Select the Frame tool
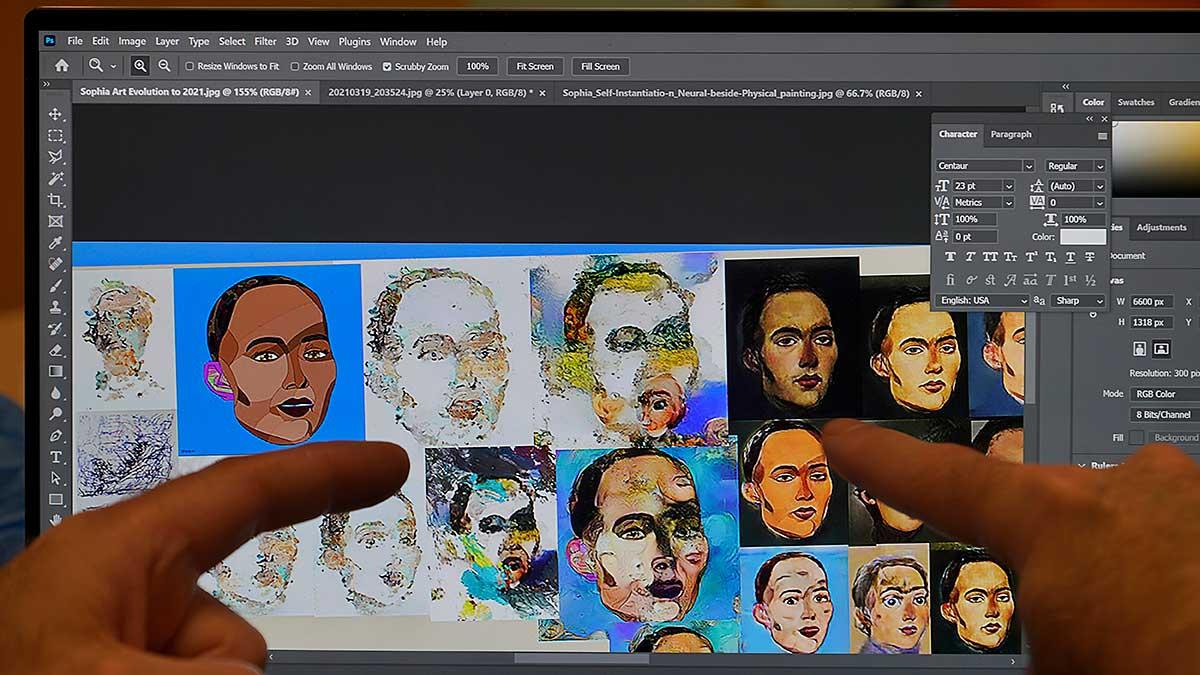The image size is (1200, 675). click(56, 221)
